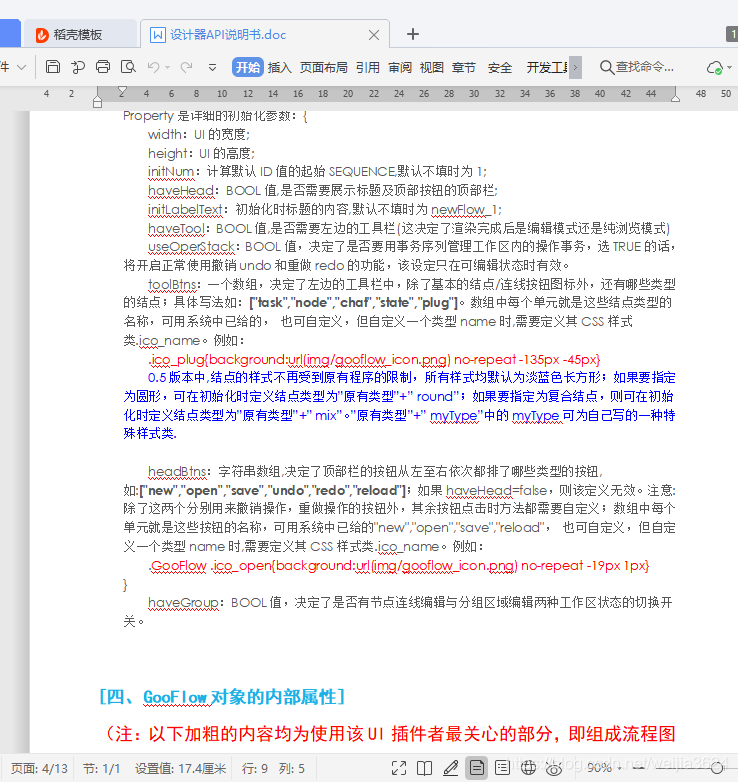Open the 引用 ribbon tab
Screen dimensions: 738x782
(368, 67)
